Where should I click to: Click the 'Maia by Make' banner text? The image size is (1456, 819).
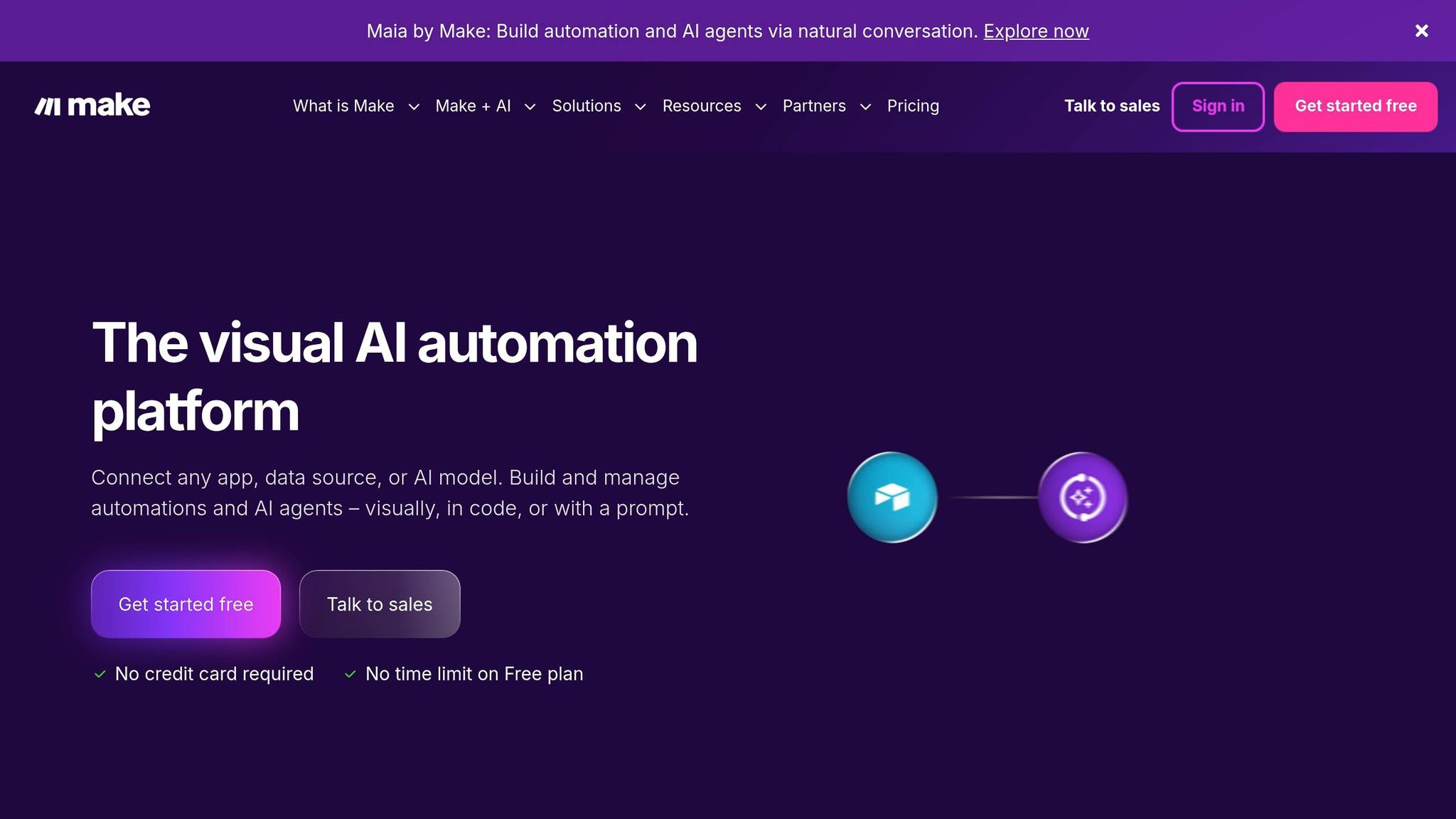(x=672, y=31)
